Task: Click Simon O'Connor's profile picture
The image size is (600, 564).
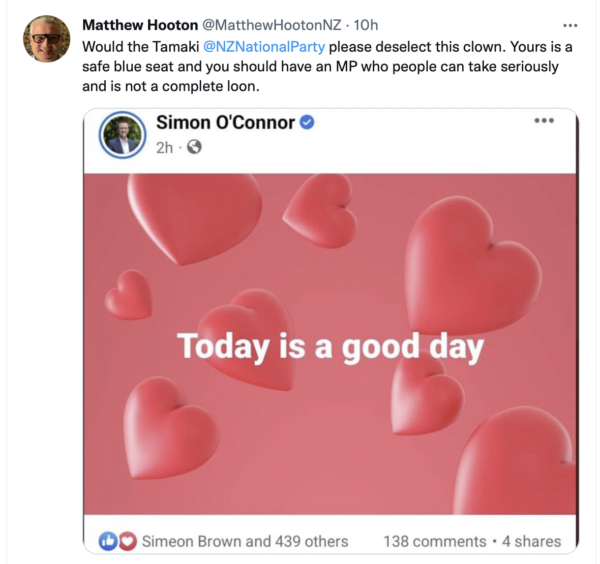Action: (122, 135)
